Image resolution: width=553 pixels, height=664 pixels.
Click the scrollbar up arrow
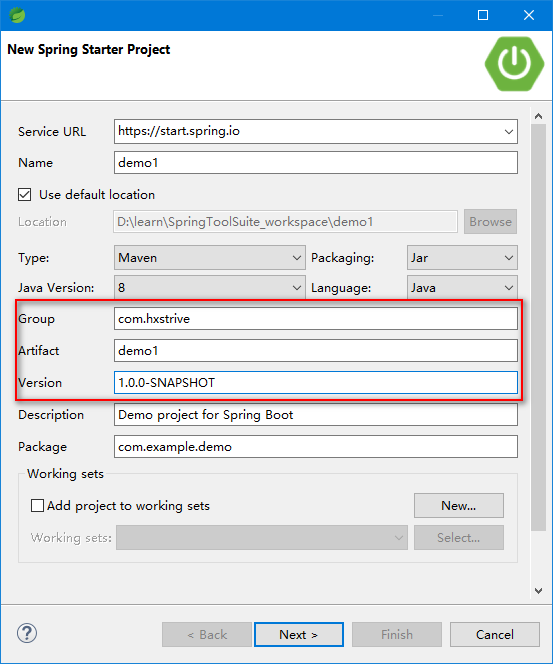pos(539,116)
